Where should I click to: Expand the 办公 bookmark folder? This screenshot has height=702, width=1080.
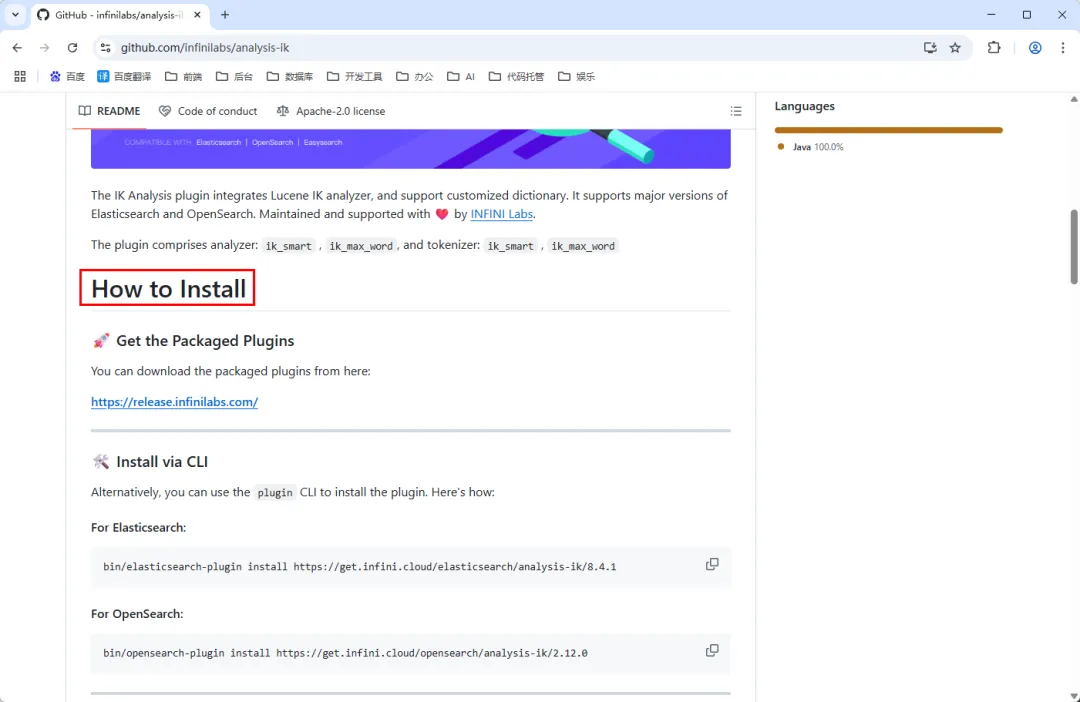(x=415, y=76)
